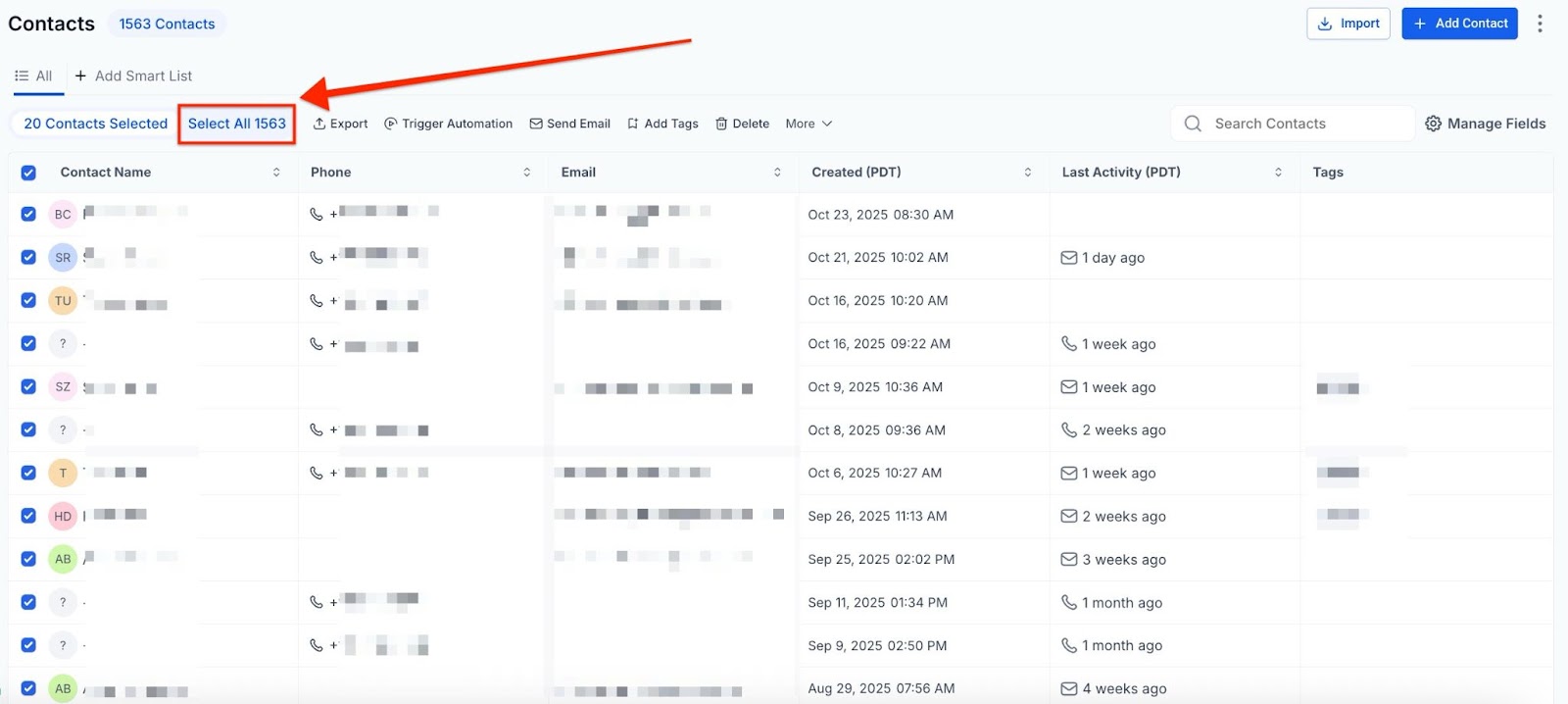This screenshot has height=704, width=1568.
Task: Uncheck the header select-all checkbox
Action: coord(28,173)
